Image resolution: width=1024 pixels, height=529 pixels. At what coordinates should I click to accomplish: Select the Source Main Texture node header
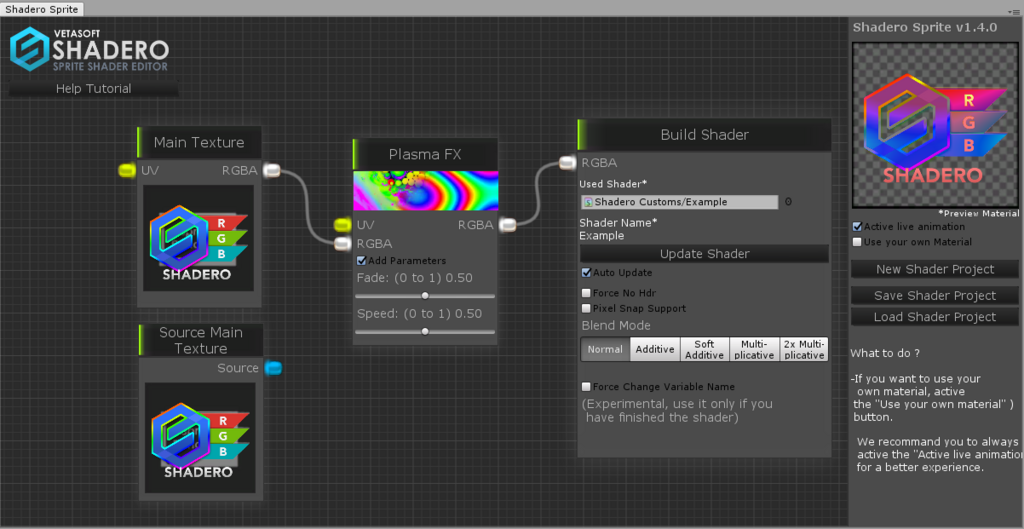(200, 340)
